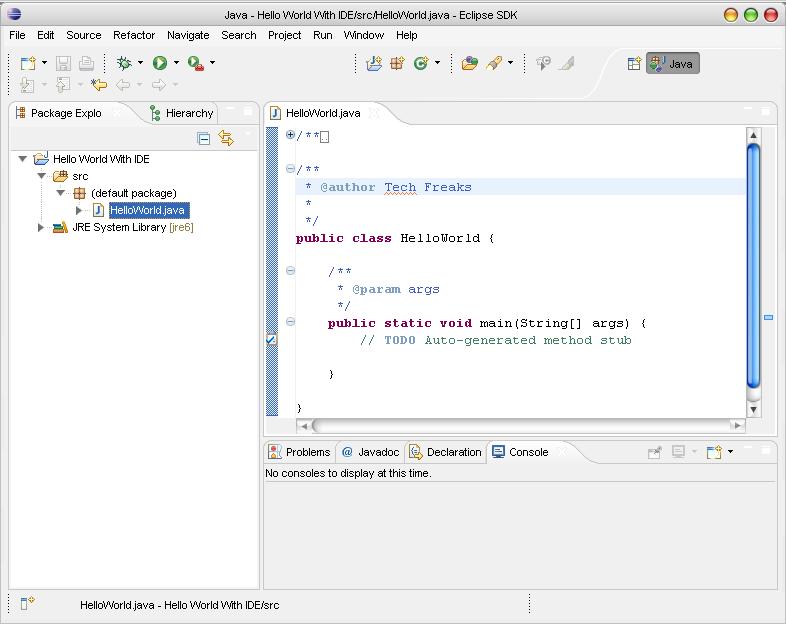Open the Navigate menu
This screenshot has height=624, width=786.
188,35
